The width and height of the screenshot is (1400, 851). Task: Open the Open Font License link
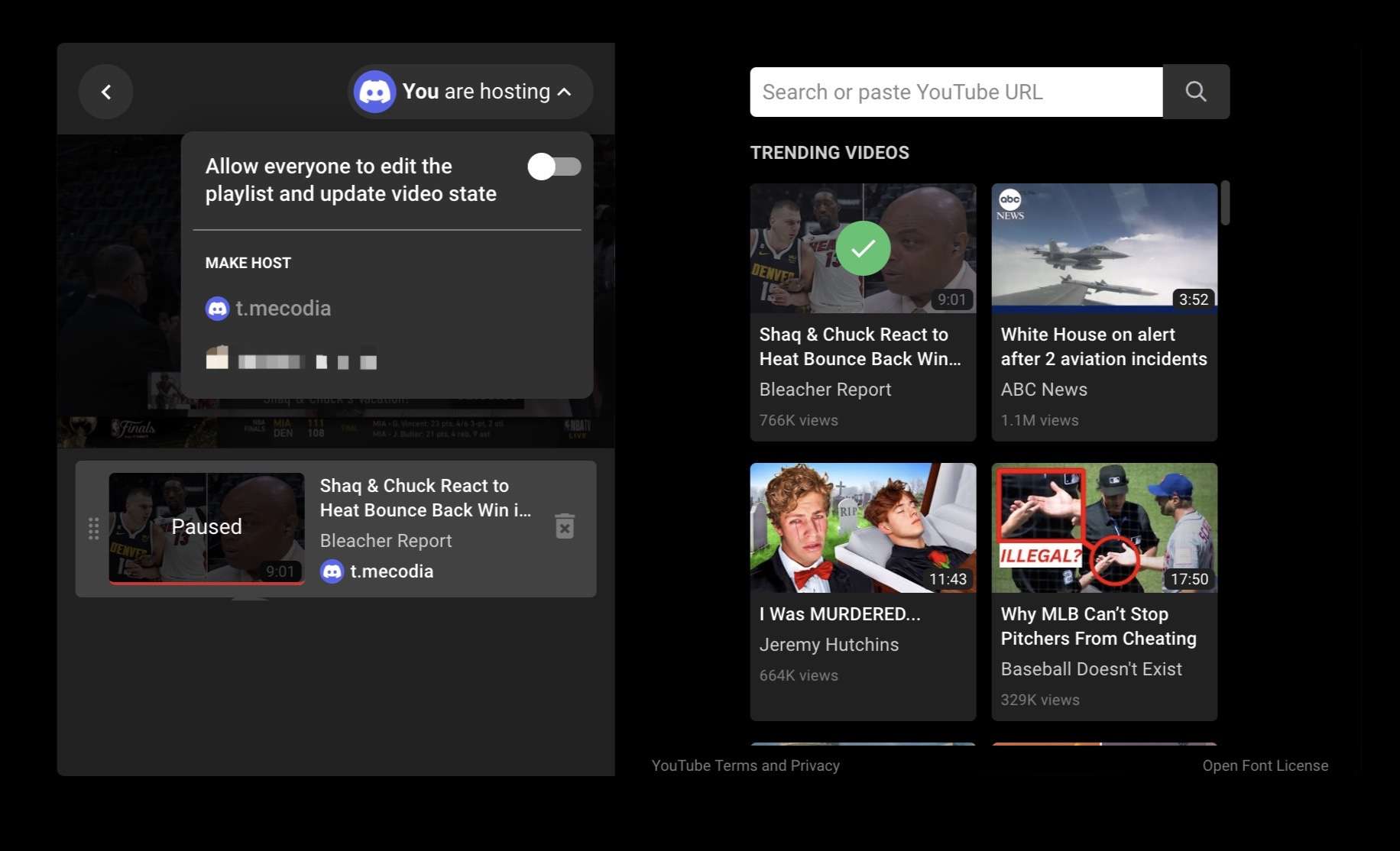point(1265,765)
